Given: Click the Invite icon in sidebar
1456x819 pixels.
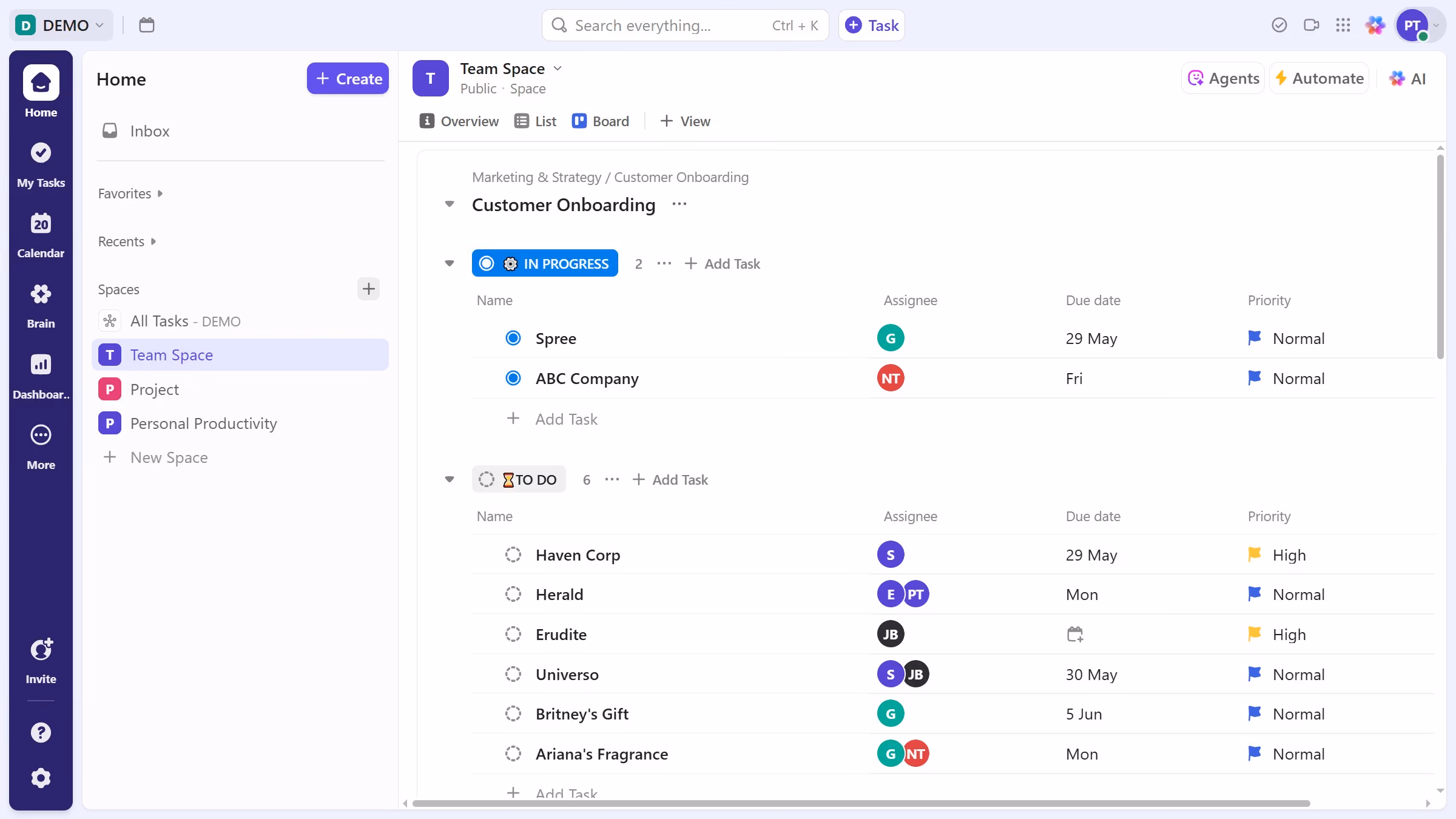Looking at the screenshot, I should (x=41, y=660).
